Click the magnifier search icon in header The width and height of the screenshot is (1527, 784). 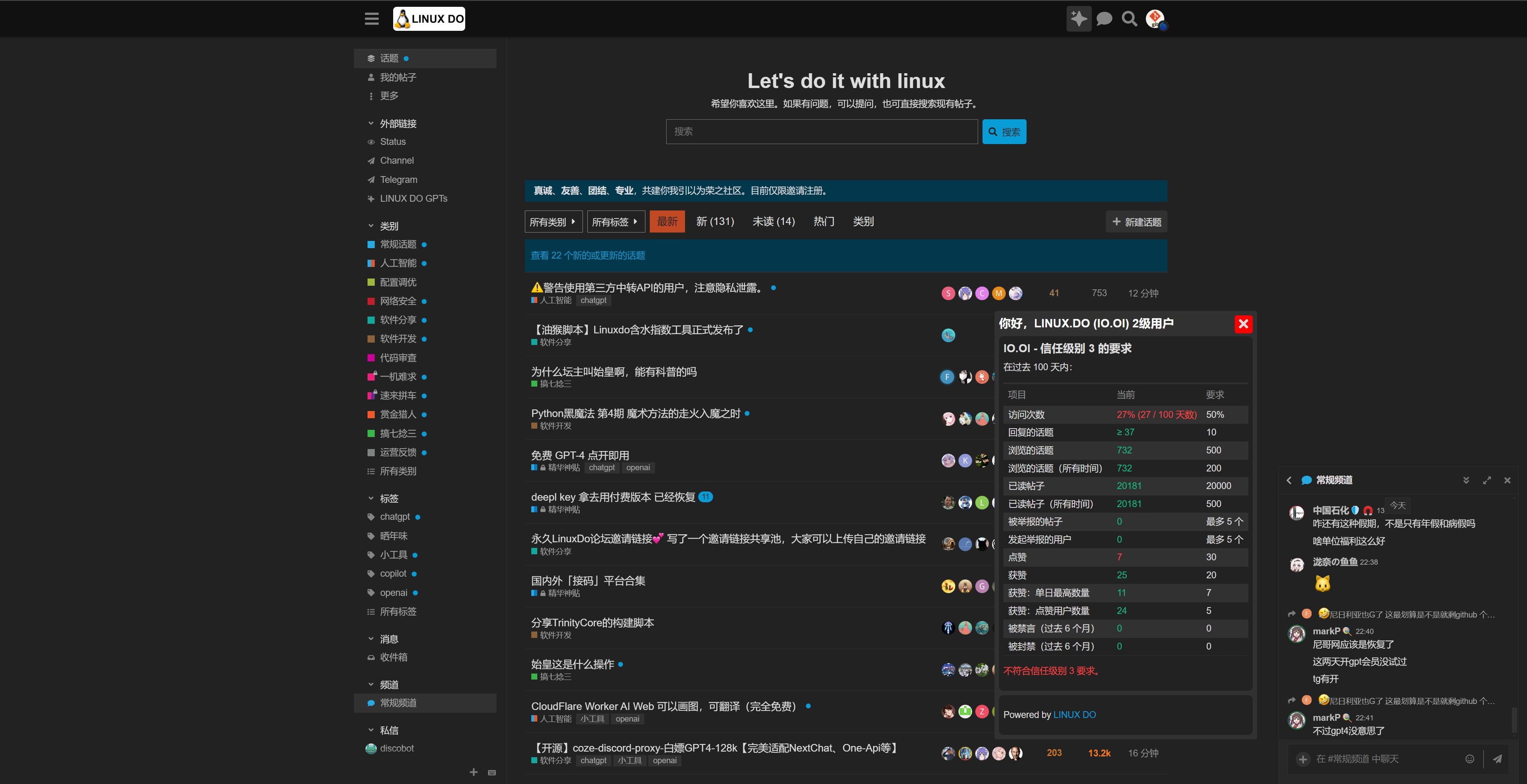(1129, 19)
